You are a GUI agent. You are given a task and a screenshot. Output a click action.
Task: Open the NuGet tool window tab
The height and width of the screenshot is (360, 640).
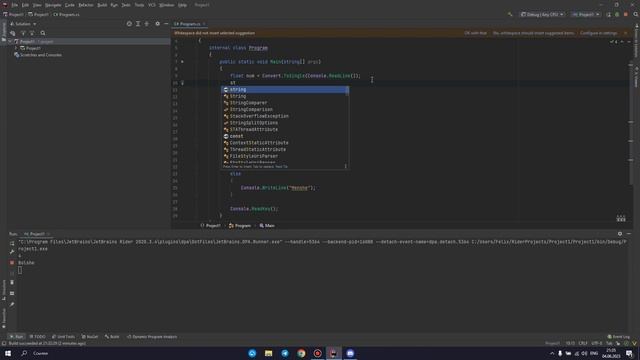90,337
